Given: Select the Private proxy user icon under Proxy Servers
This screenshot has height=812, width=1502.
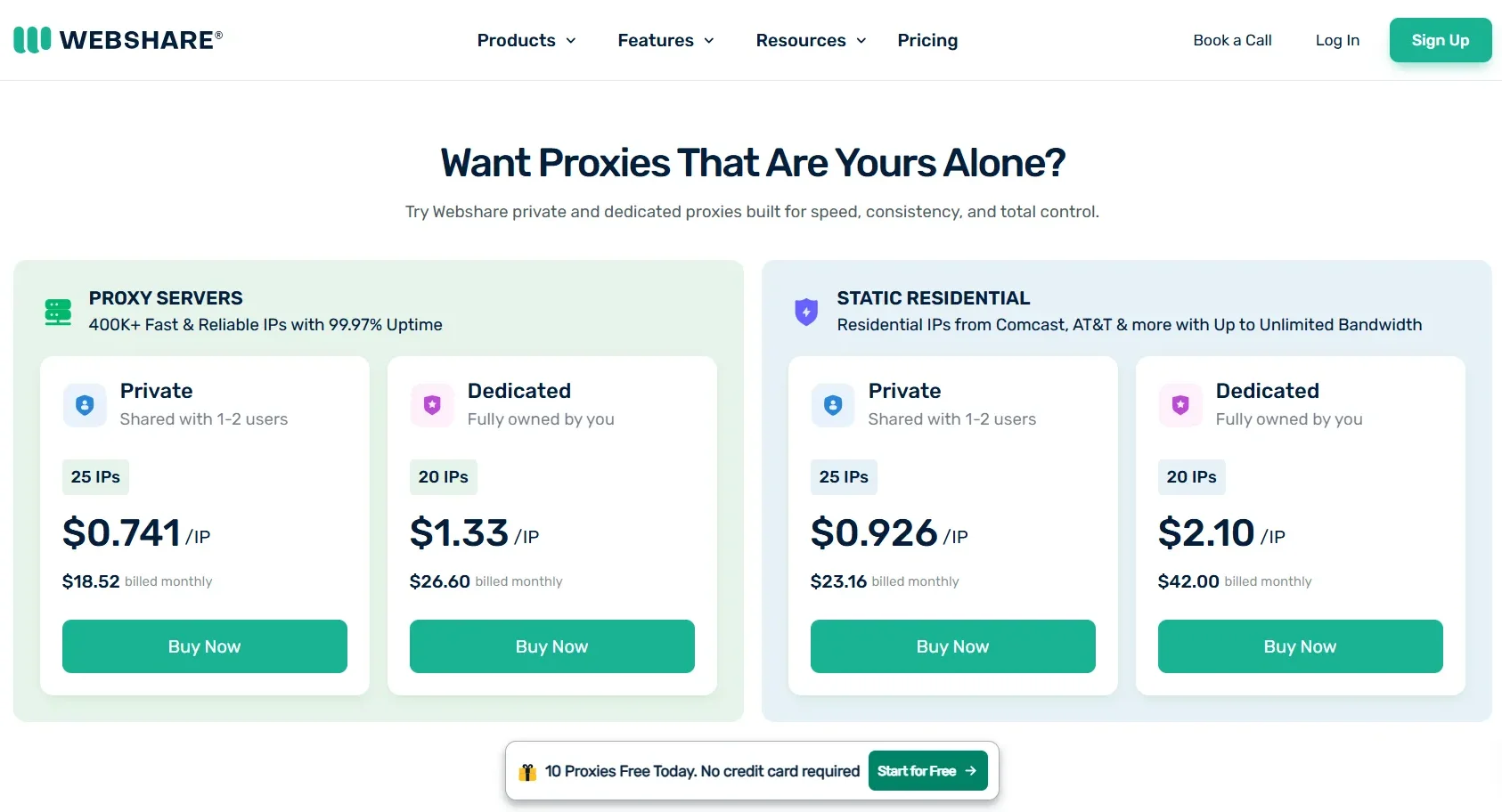Looking at the screenshot, I should pos(84,405).
